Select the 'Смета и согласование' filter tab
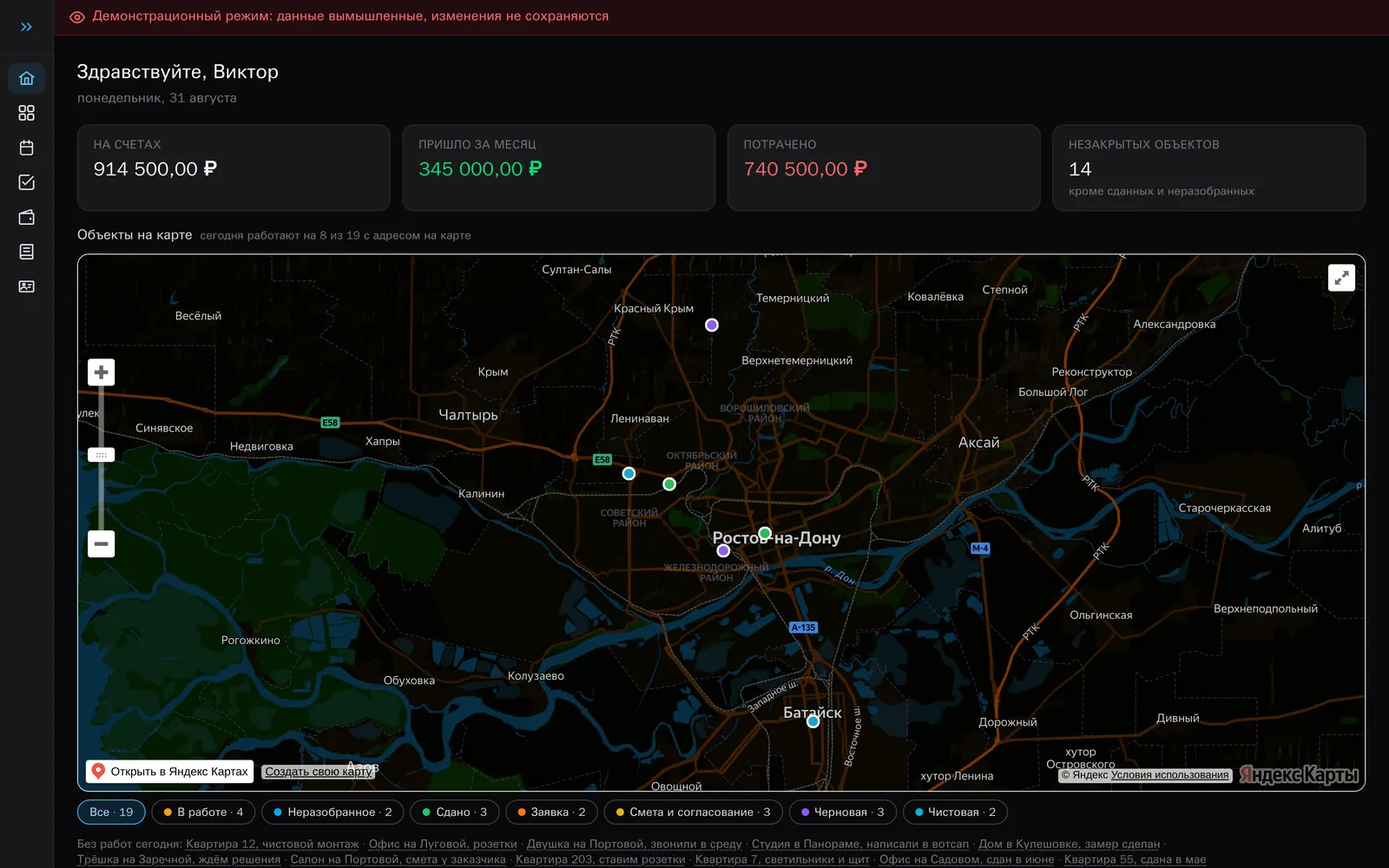The height and width of the screenshot is (868, 1389). click(693, 812)
